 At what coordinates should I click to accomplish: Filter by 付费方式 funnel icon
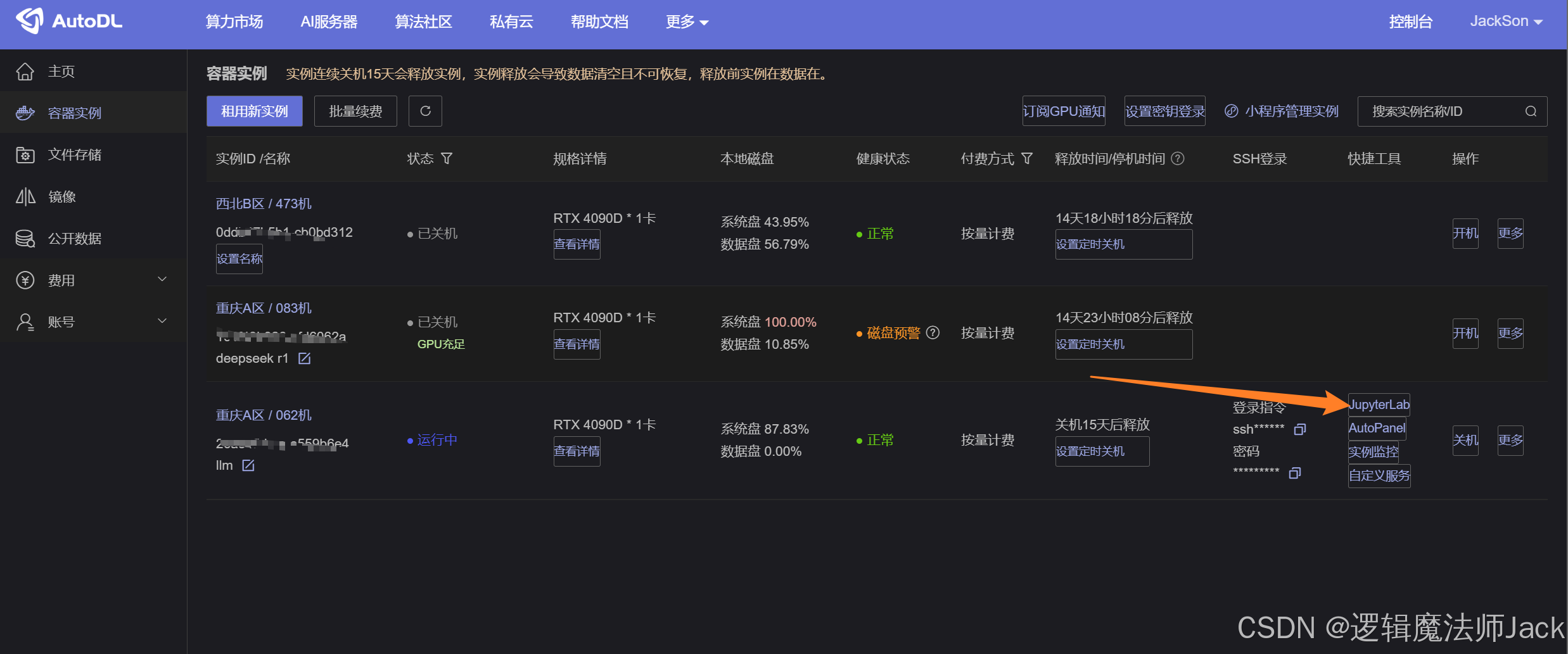pos(1027,158)
